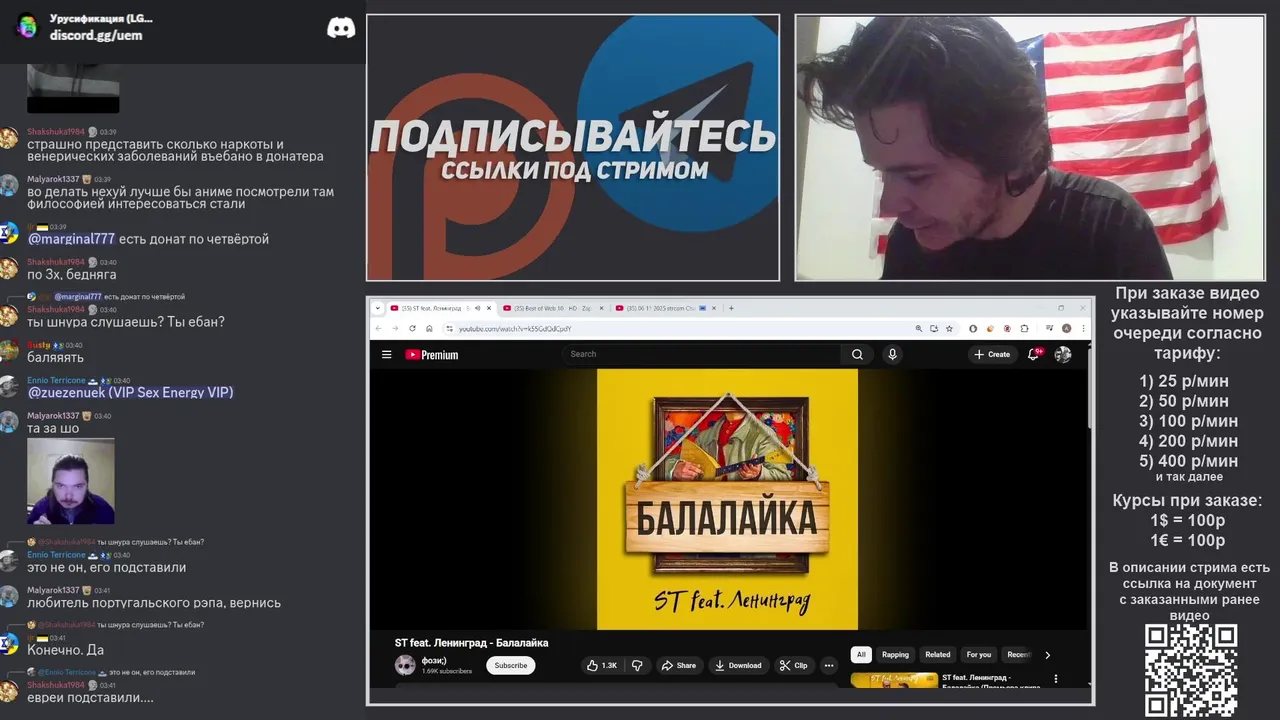The image size is (1280, 720).
Task: Switch to Best of Web 10 tab
Action: click(552, 308)
